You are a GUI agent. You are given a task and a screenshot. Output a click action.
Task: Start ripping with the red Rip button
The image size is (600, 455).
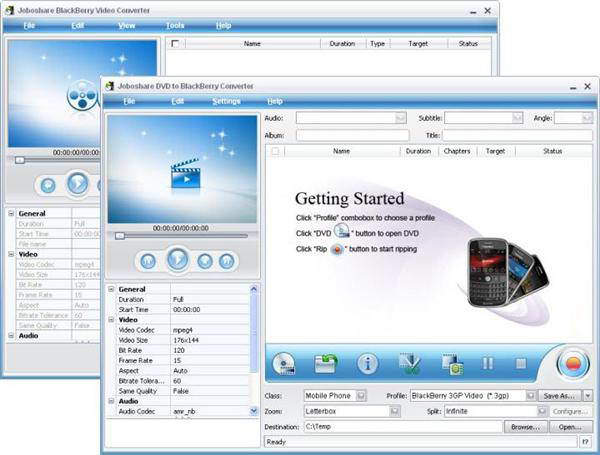[573, 363]
